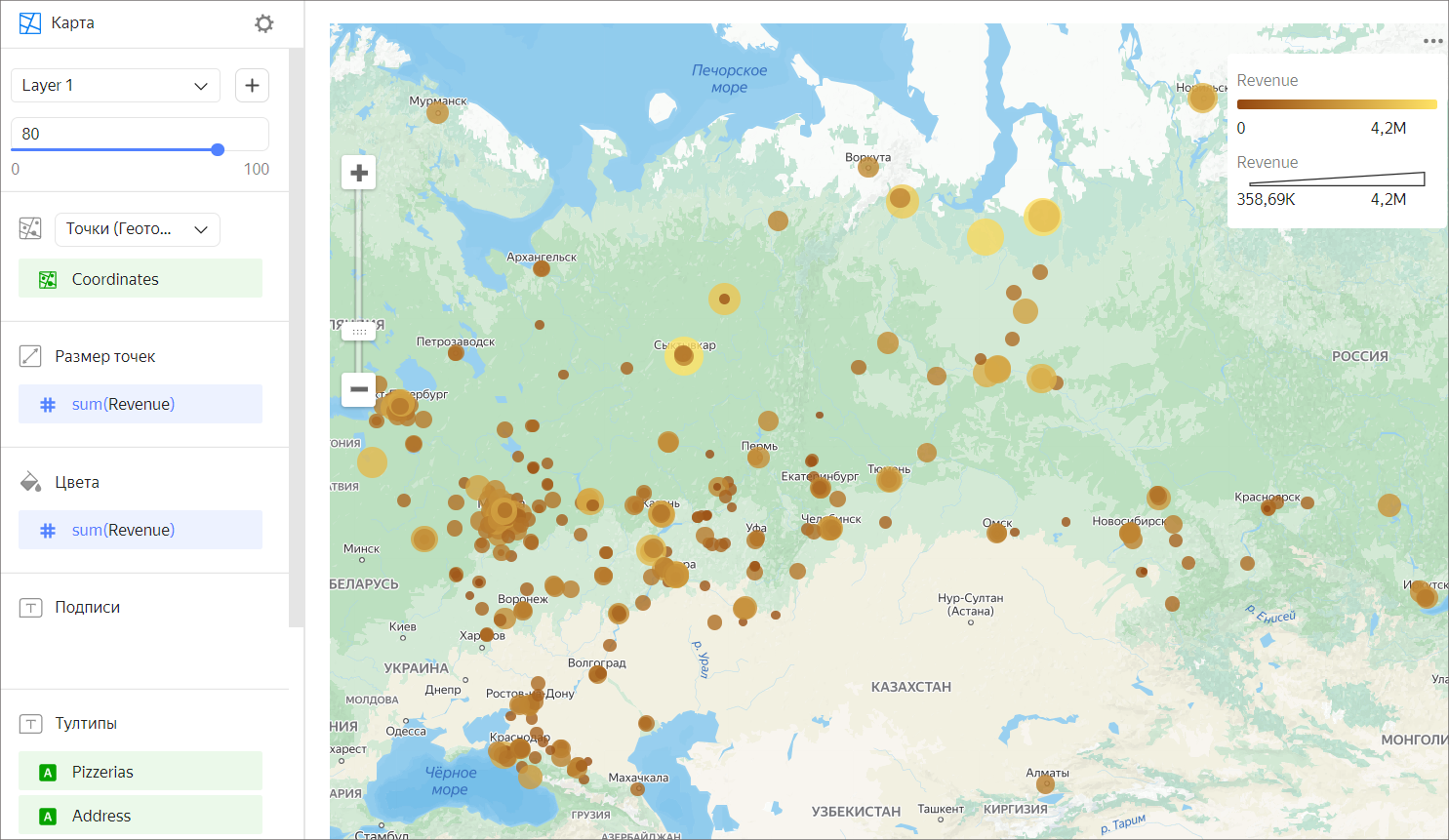1449x840 pixels.
Task: Select sum(Revenue) under Цвета
Action: click(141, 530)
